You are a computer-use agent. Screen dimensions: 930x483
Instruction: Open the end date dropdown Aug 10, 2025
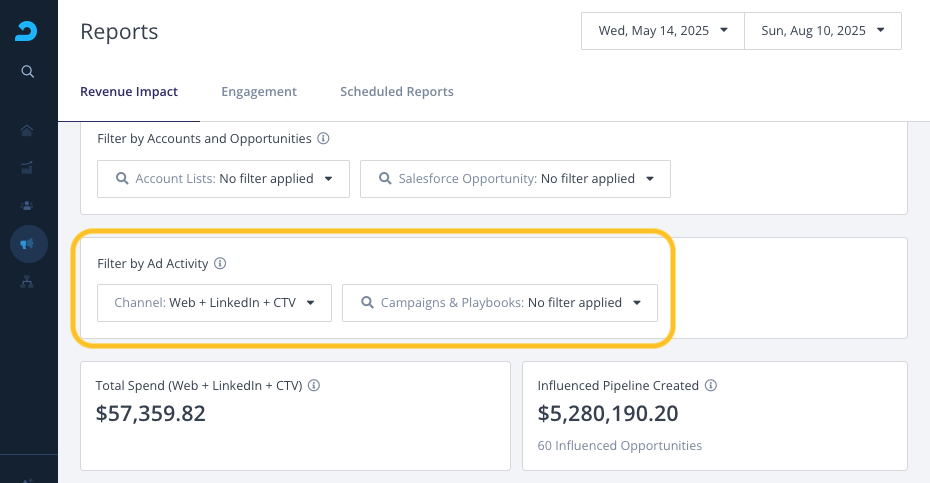click(x=823, y=31)
